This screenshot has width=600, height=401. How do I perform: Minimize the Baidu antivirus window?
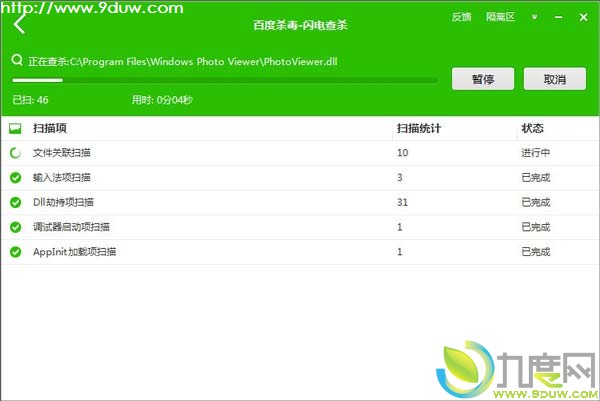pos(559,17)
